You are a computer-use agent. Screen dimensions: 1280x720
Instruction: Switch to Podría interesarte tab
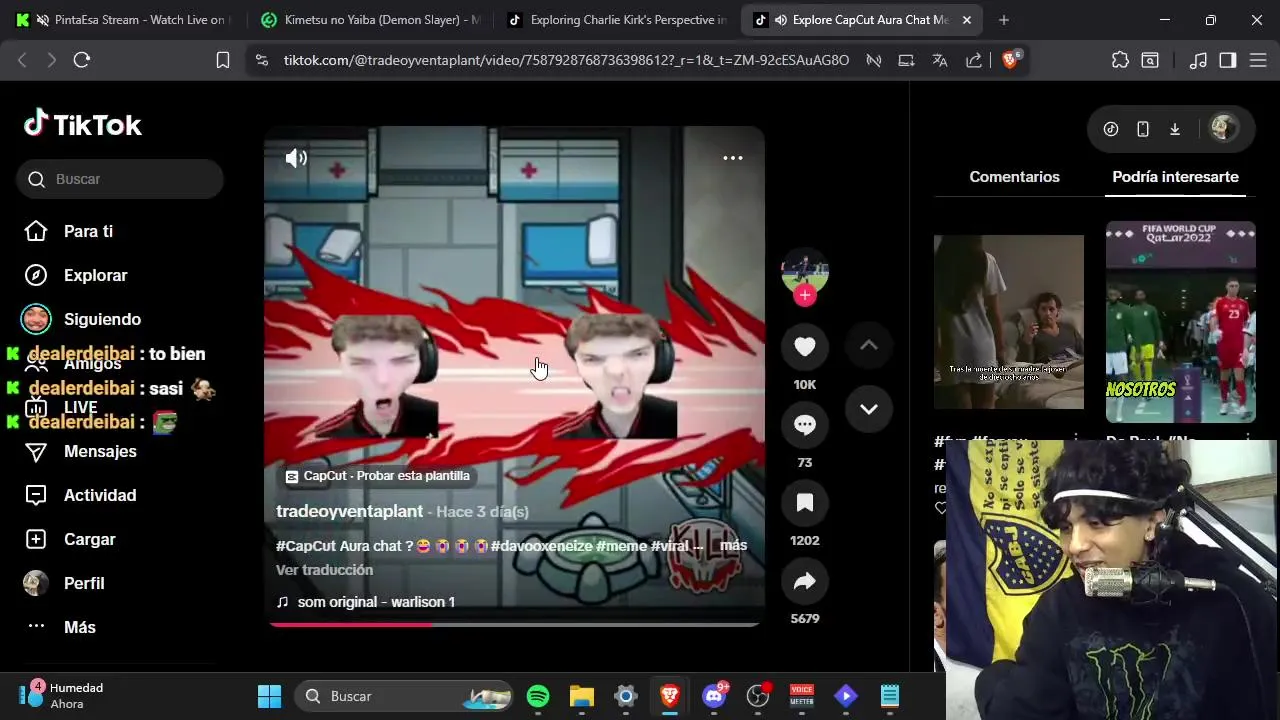[x=1175, y=177]
